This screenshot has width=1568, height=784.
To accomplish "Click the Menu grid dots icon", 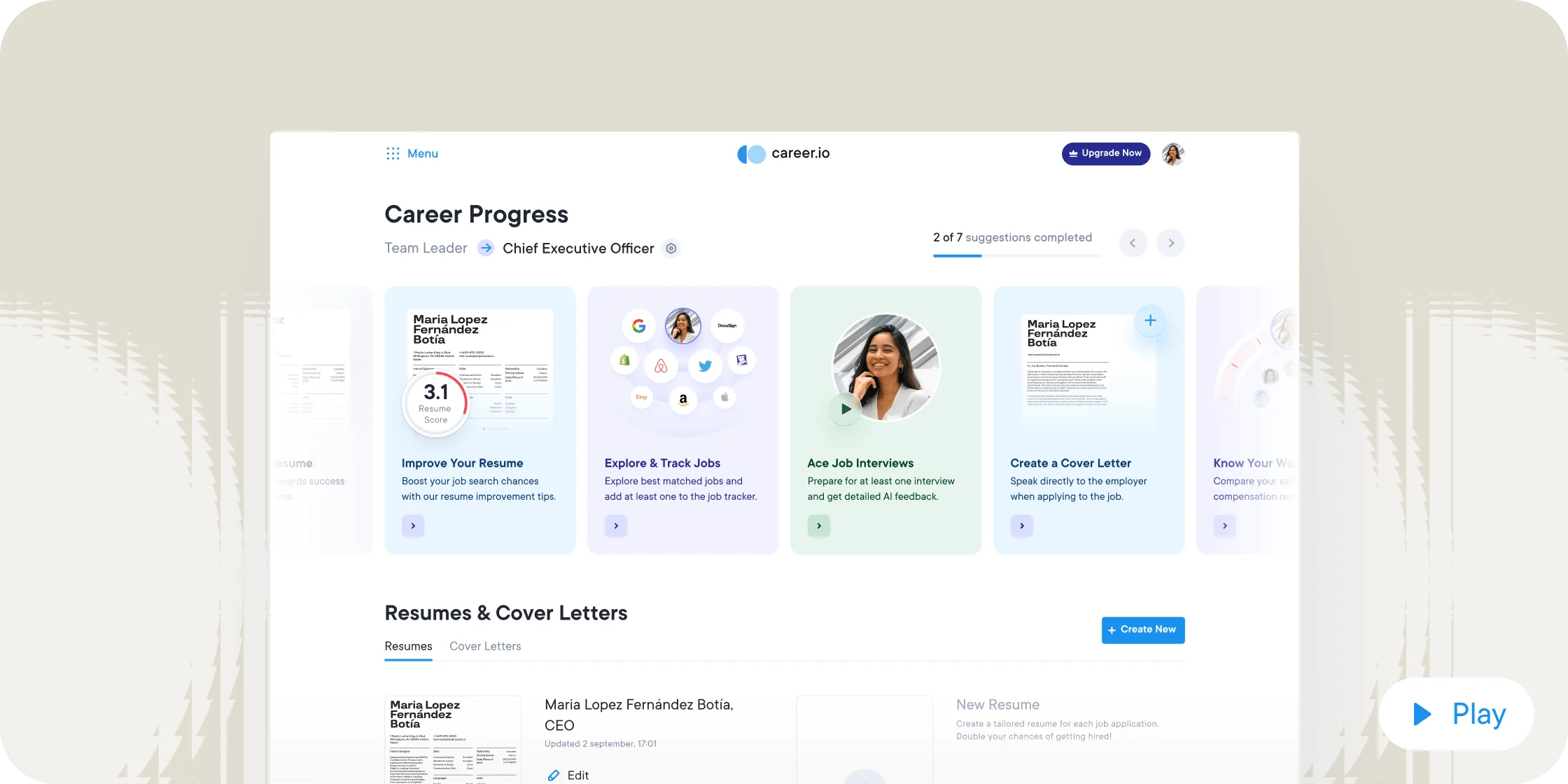I will (x=392, y=153).
